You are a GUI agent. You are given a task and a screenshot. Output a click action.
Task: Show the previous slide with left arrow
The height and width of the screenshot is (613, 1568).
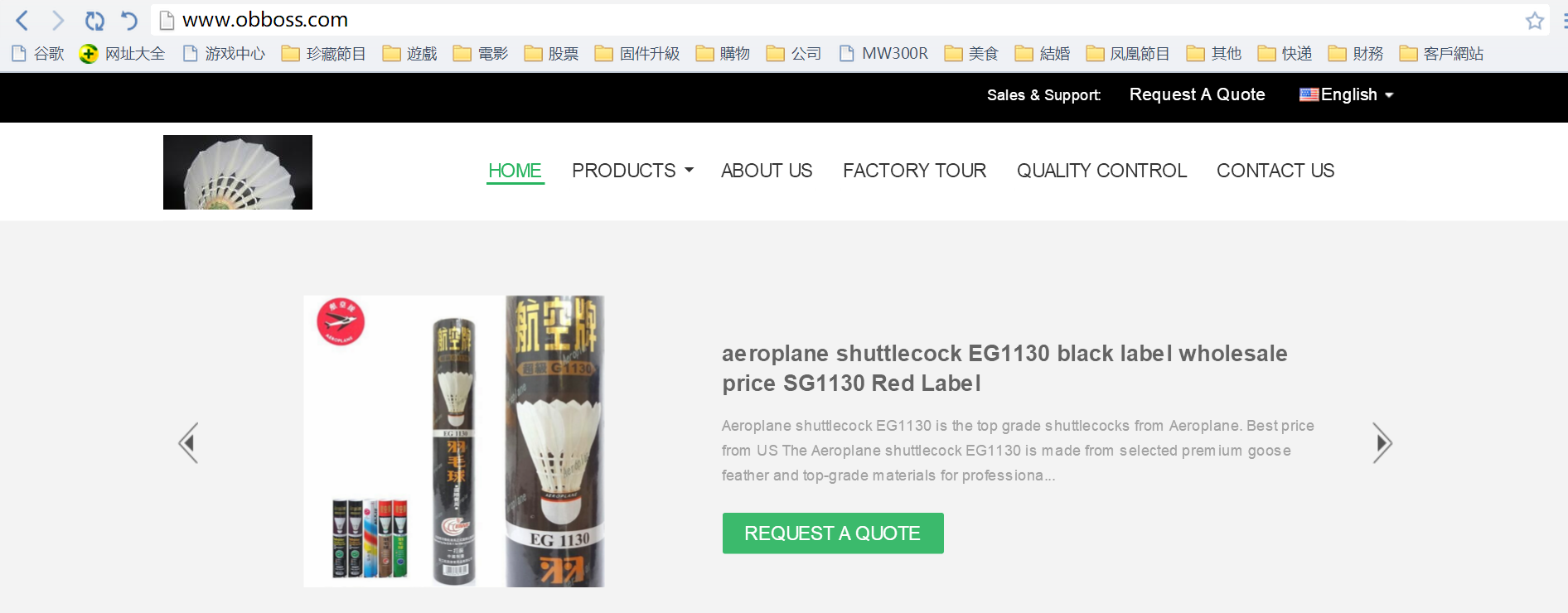189,442
